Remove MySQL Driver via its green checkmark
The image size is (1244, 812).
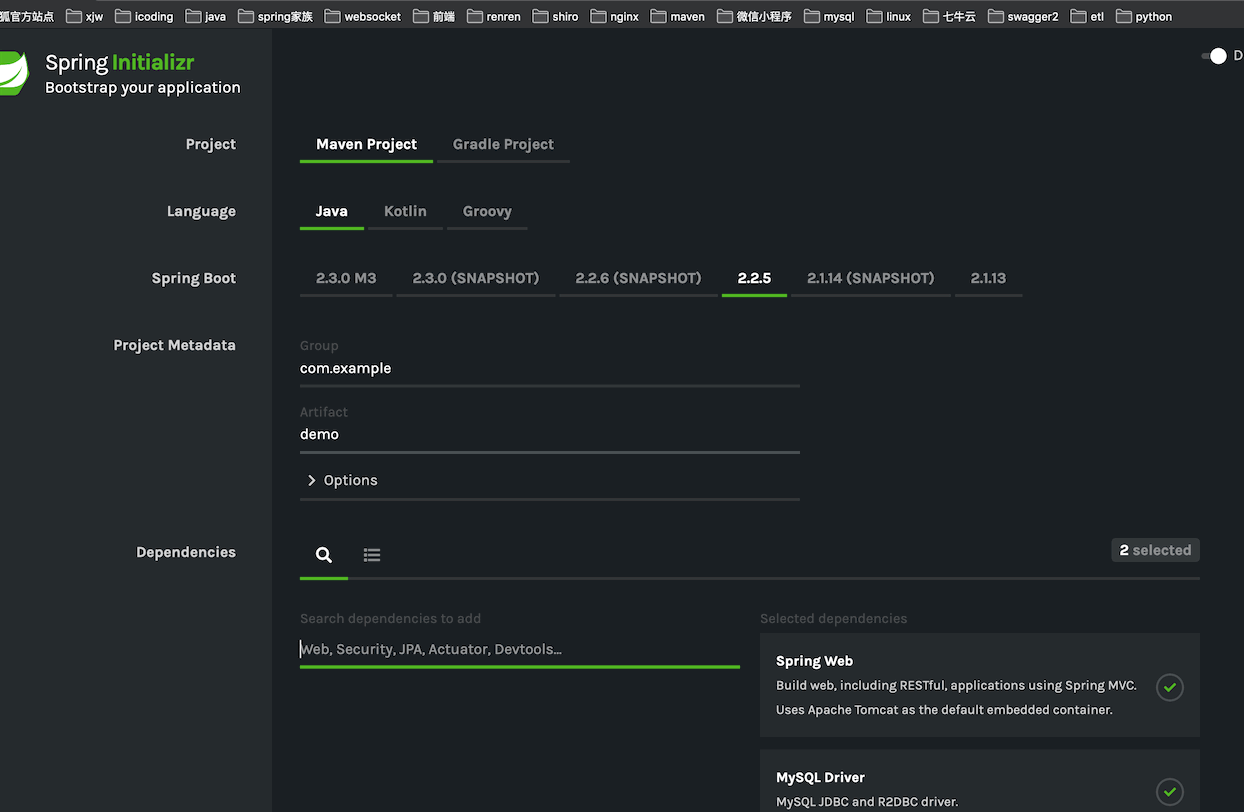point(1170,792)
